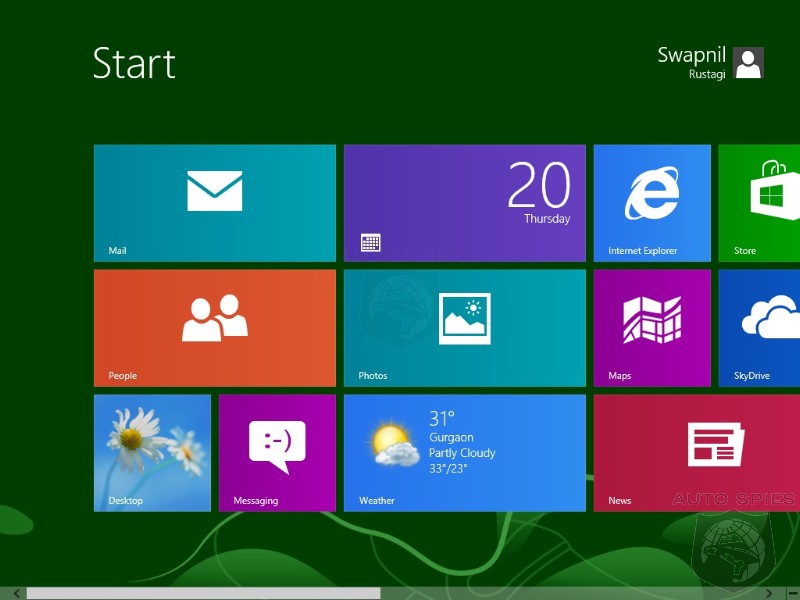Viewport: 800px width, 600px height.
Task: Launch the Internet Explorer tile
Action: pyautogui.click(x=652, y=203)
